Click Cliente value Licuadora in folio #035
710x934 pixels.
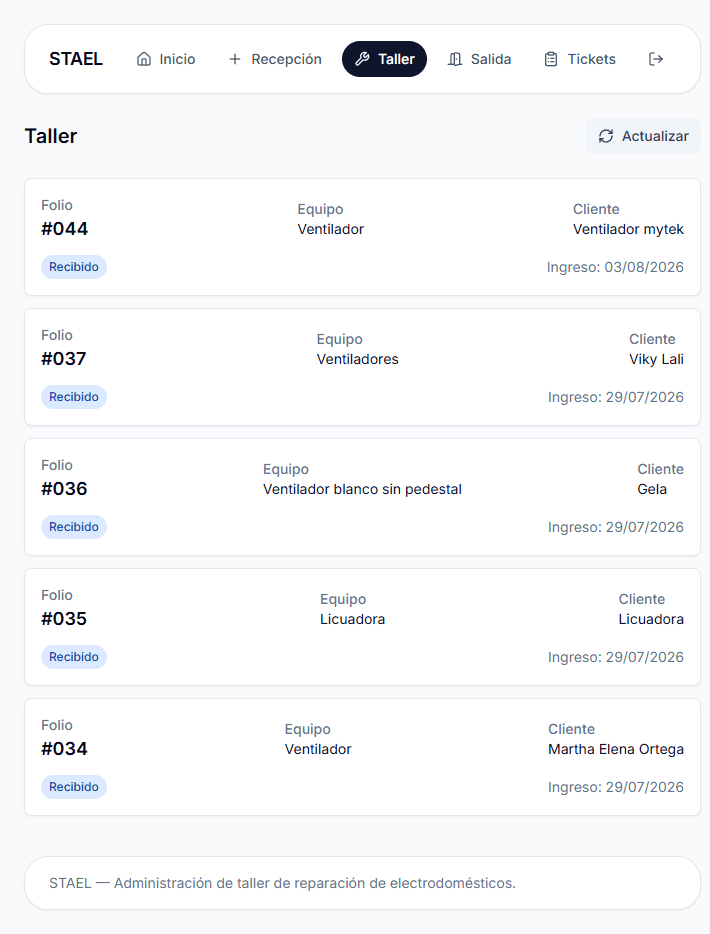click(651, 619)
